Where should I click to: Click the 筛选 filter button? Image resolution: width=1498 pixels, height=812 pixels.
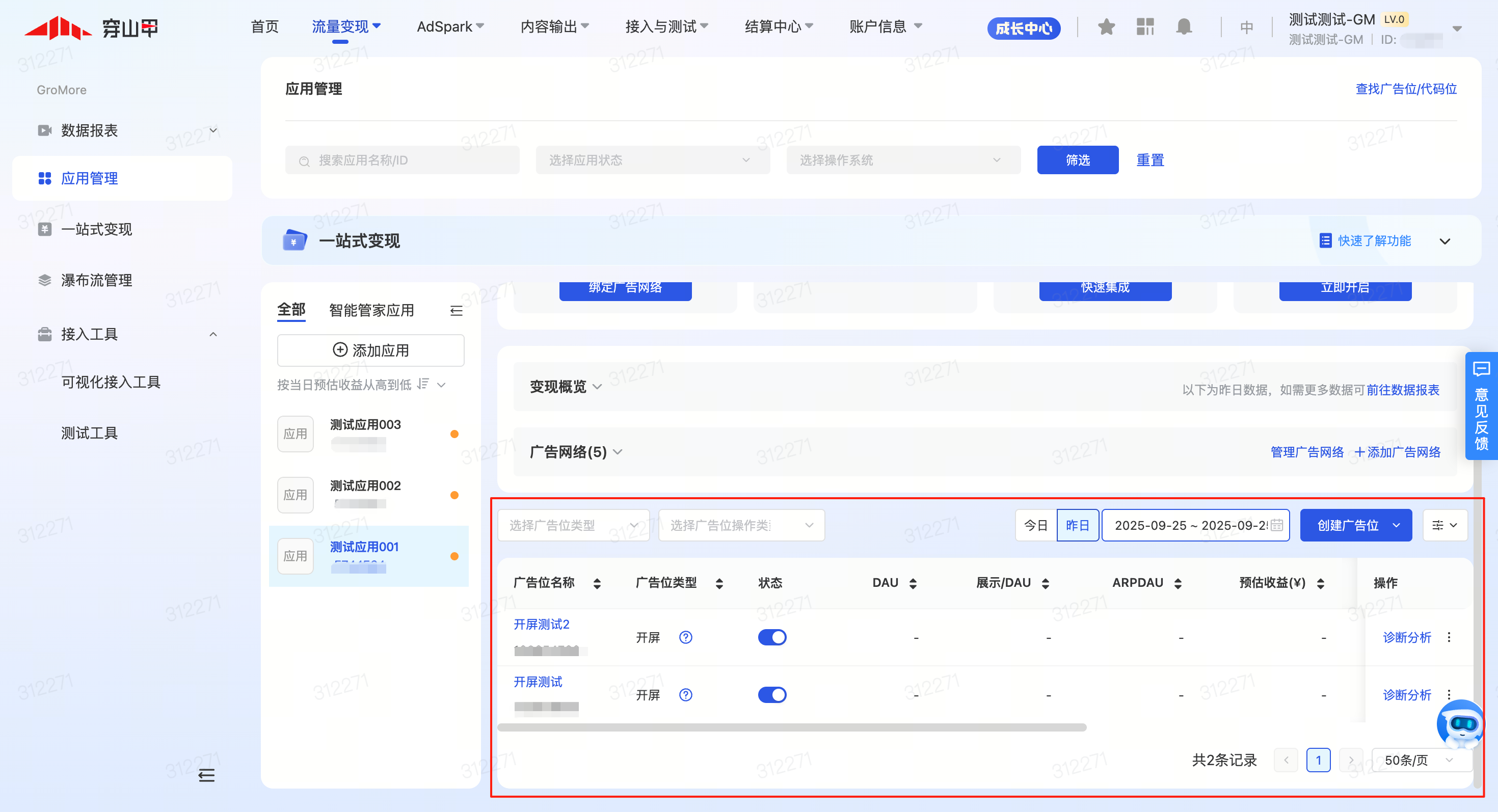tap(1077, 160)
